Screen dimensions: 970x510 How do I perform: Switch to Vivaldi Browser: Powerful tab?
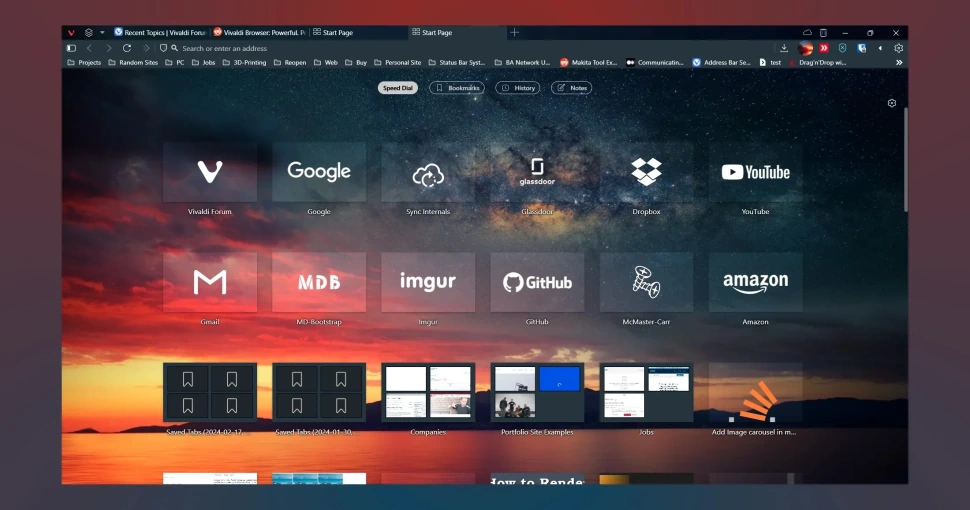(x=260, y=33)
